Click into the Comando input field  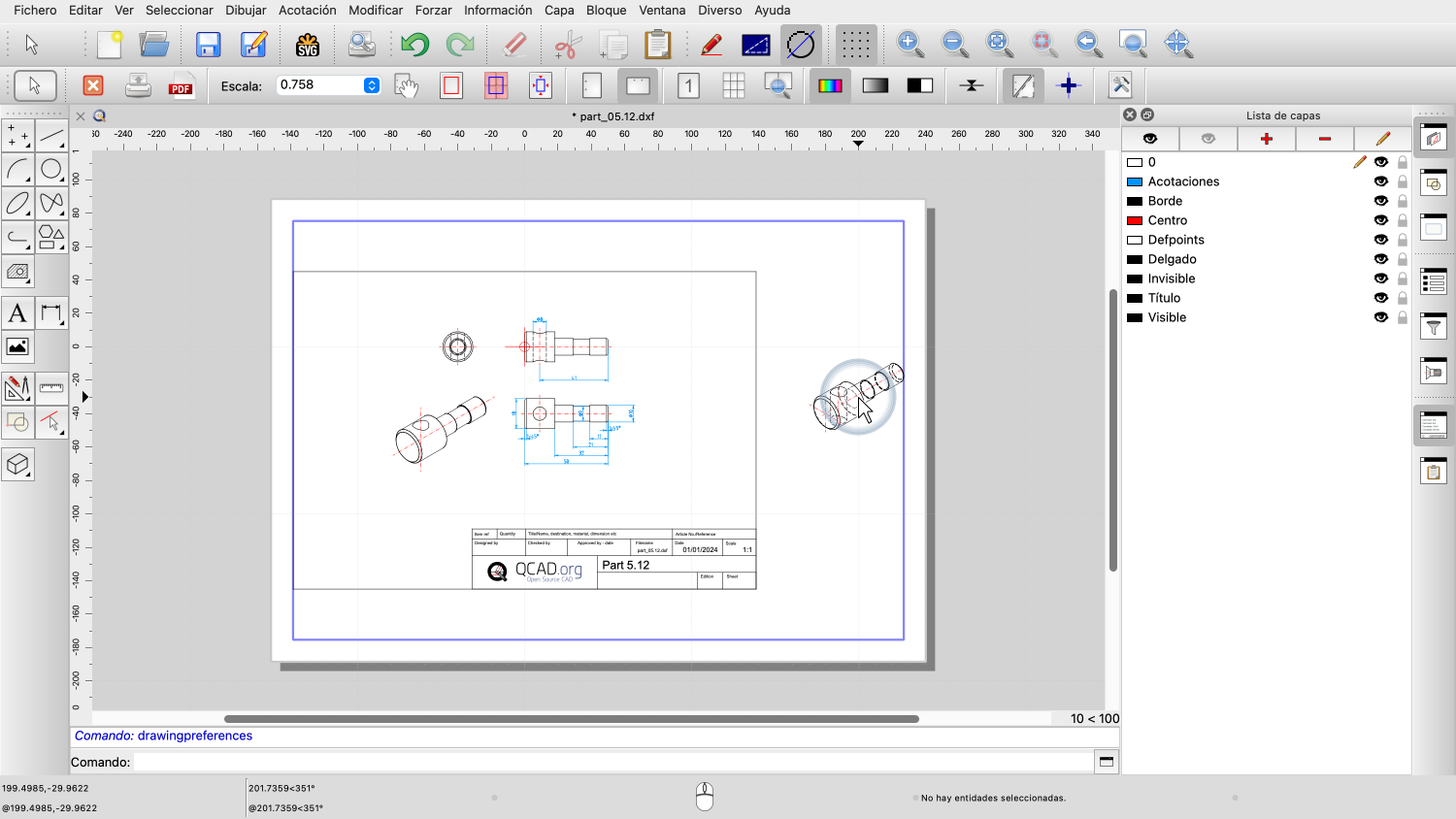click(x=612, y=762)
